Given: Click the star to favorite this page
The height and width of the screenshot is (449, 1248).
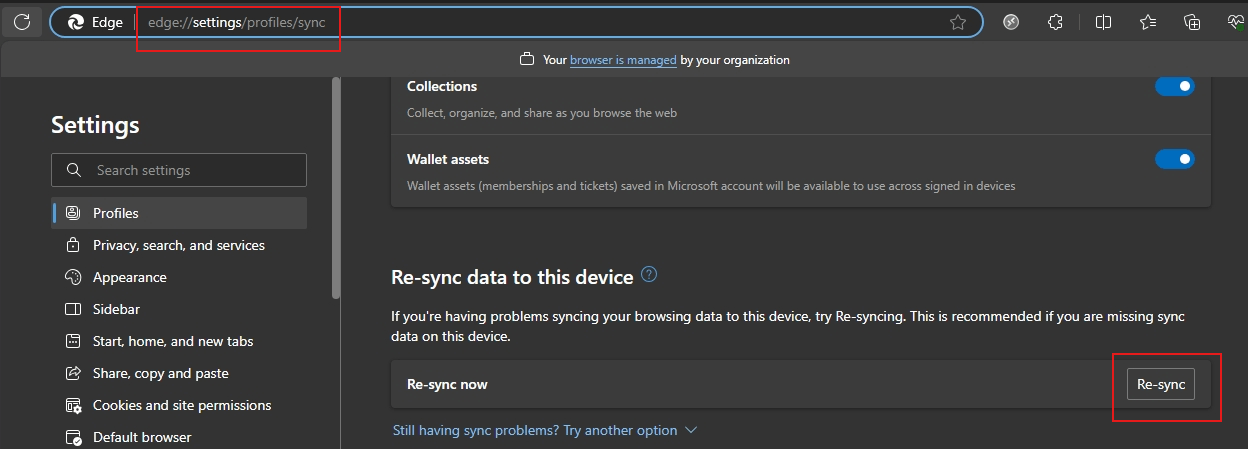Looking at the screenshot, I should pos(958,22).
